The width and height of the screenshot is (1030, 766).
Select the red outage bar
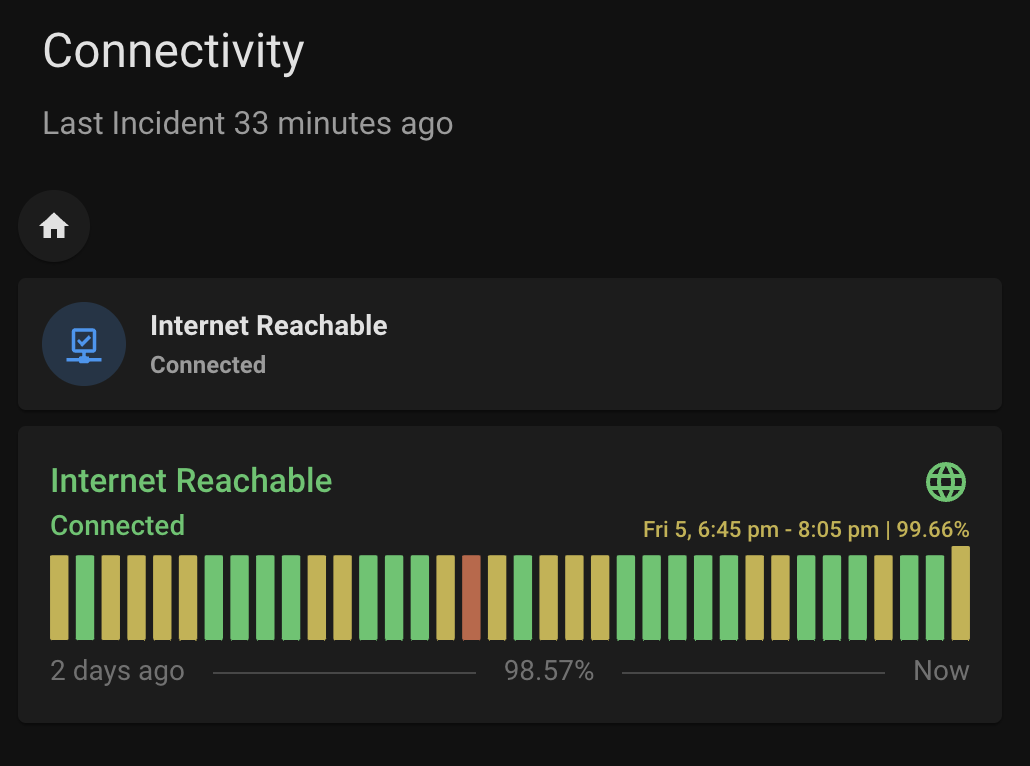[471, 598]
